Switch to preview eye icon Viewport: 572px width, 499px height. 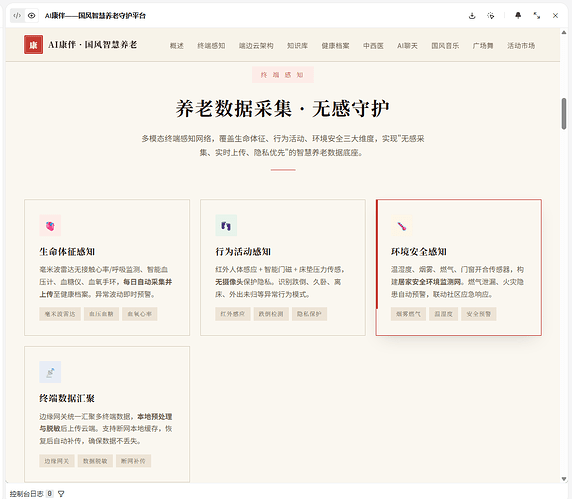[x=31, y=16]
